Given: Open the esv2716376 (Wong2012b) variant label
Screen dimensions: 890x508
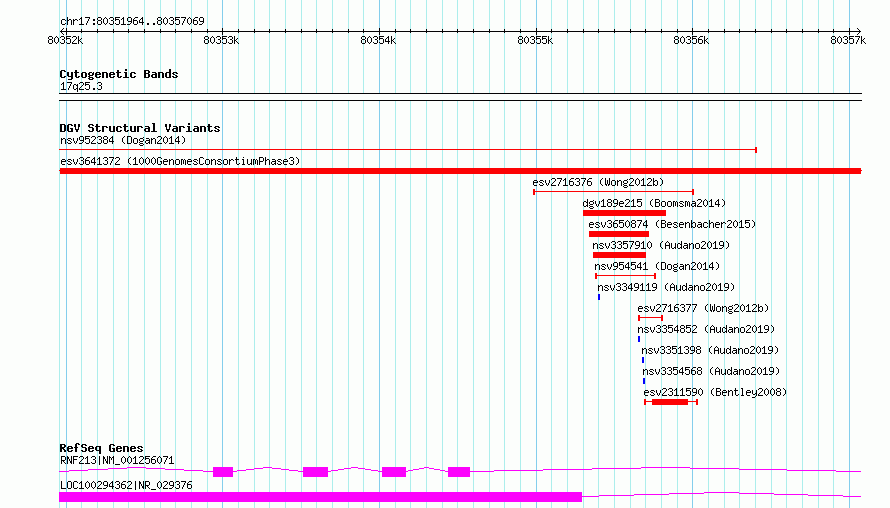Looking at the screenshot, I should pyautogui.click(x=598, y=182).
